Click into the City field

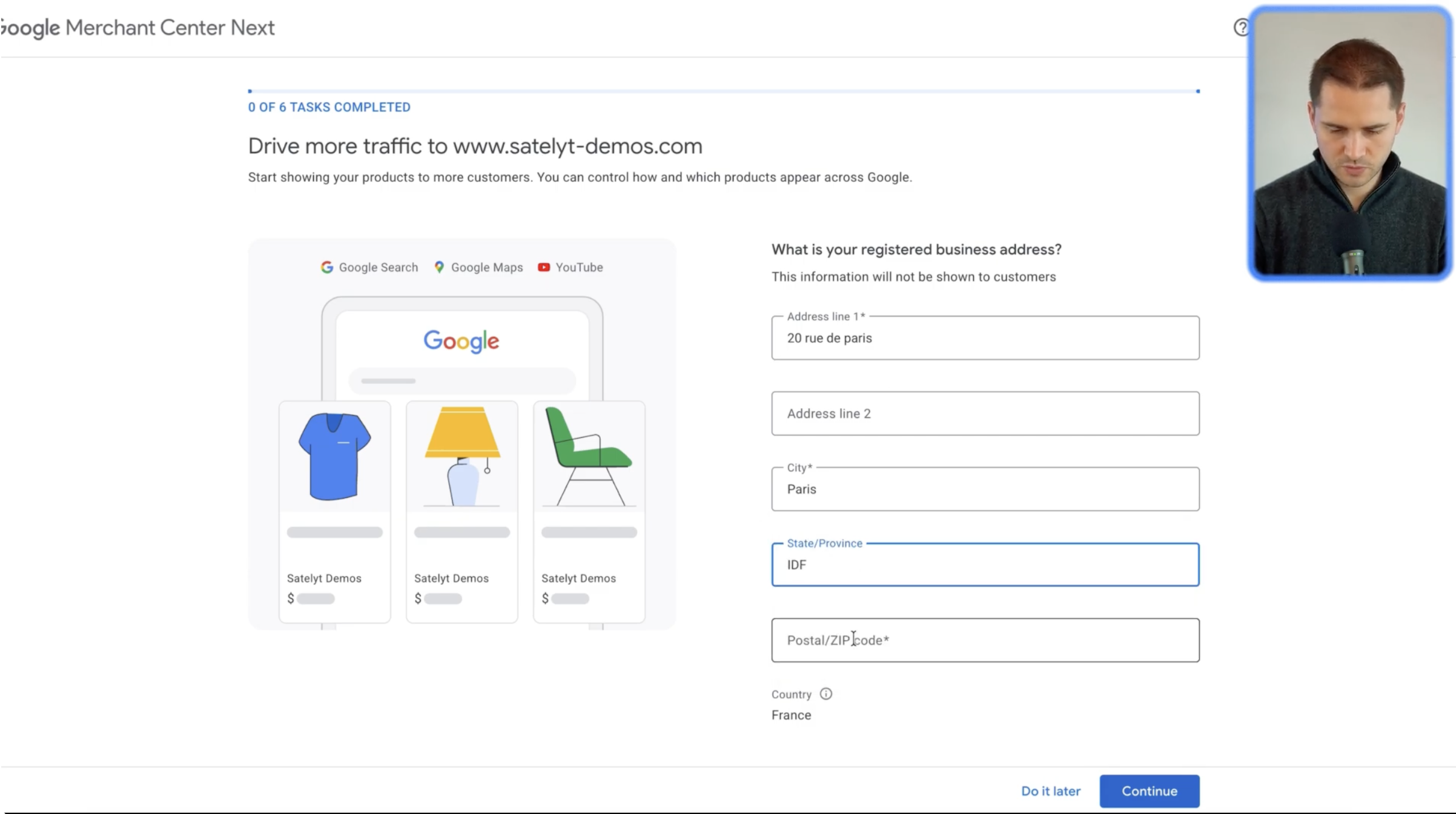985,489
